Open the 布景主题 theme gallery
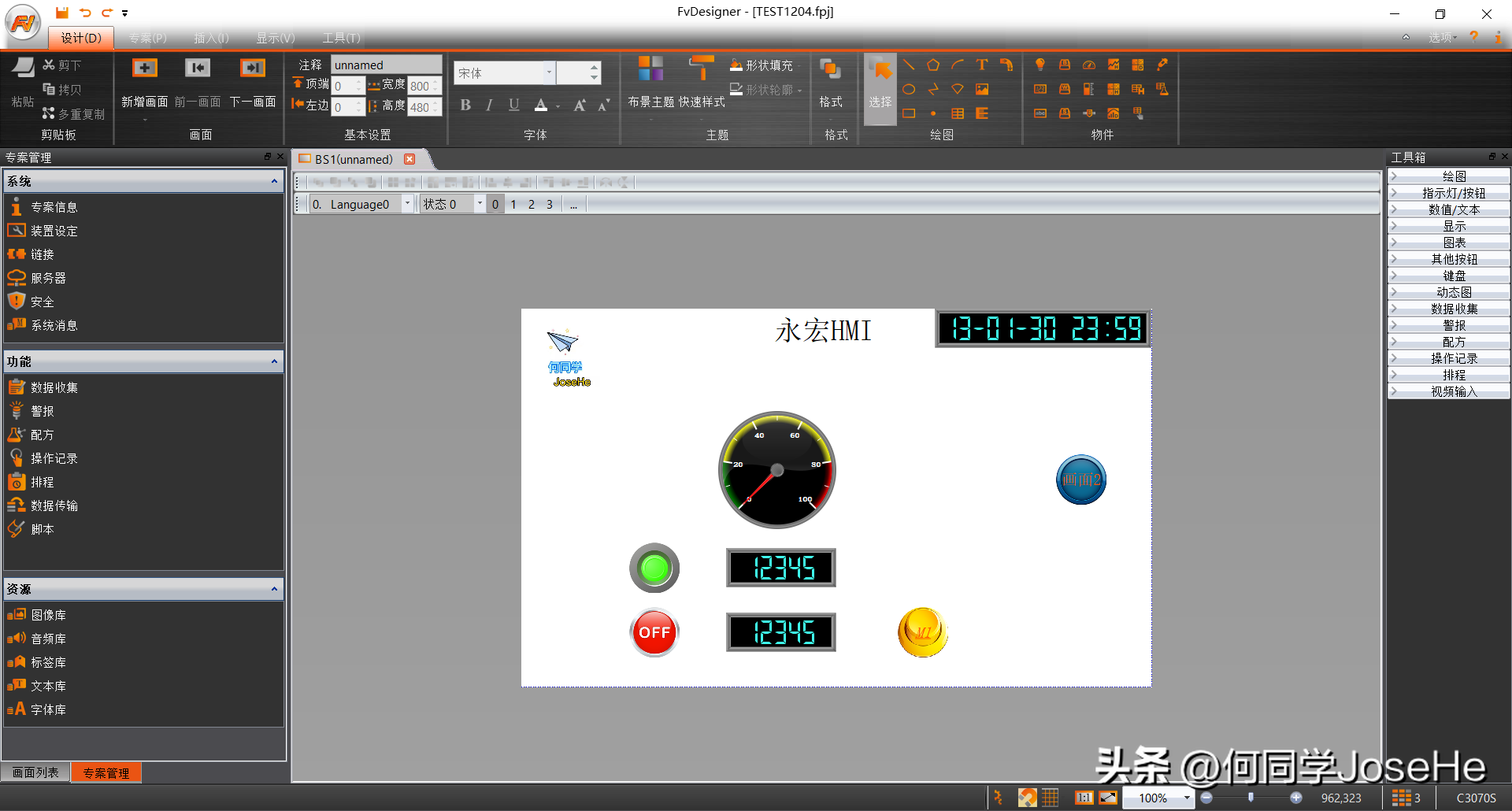Screen dimensions: 1512x811 (x=650, y=69)
